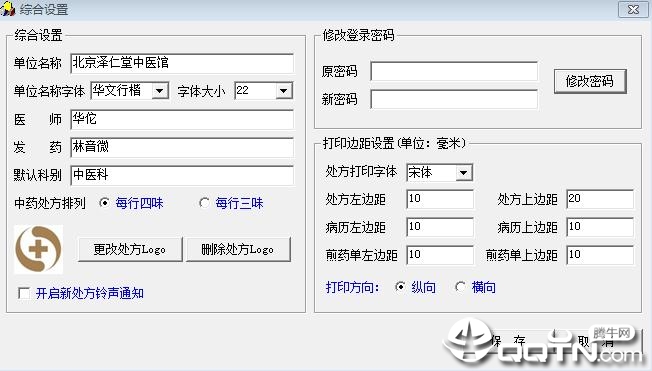Open 字体大小 size dropdown
The width and height of the screenshot is (652, 371).
tap(284, 91)
